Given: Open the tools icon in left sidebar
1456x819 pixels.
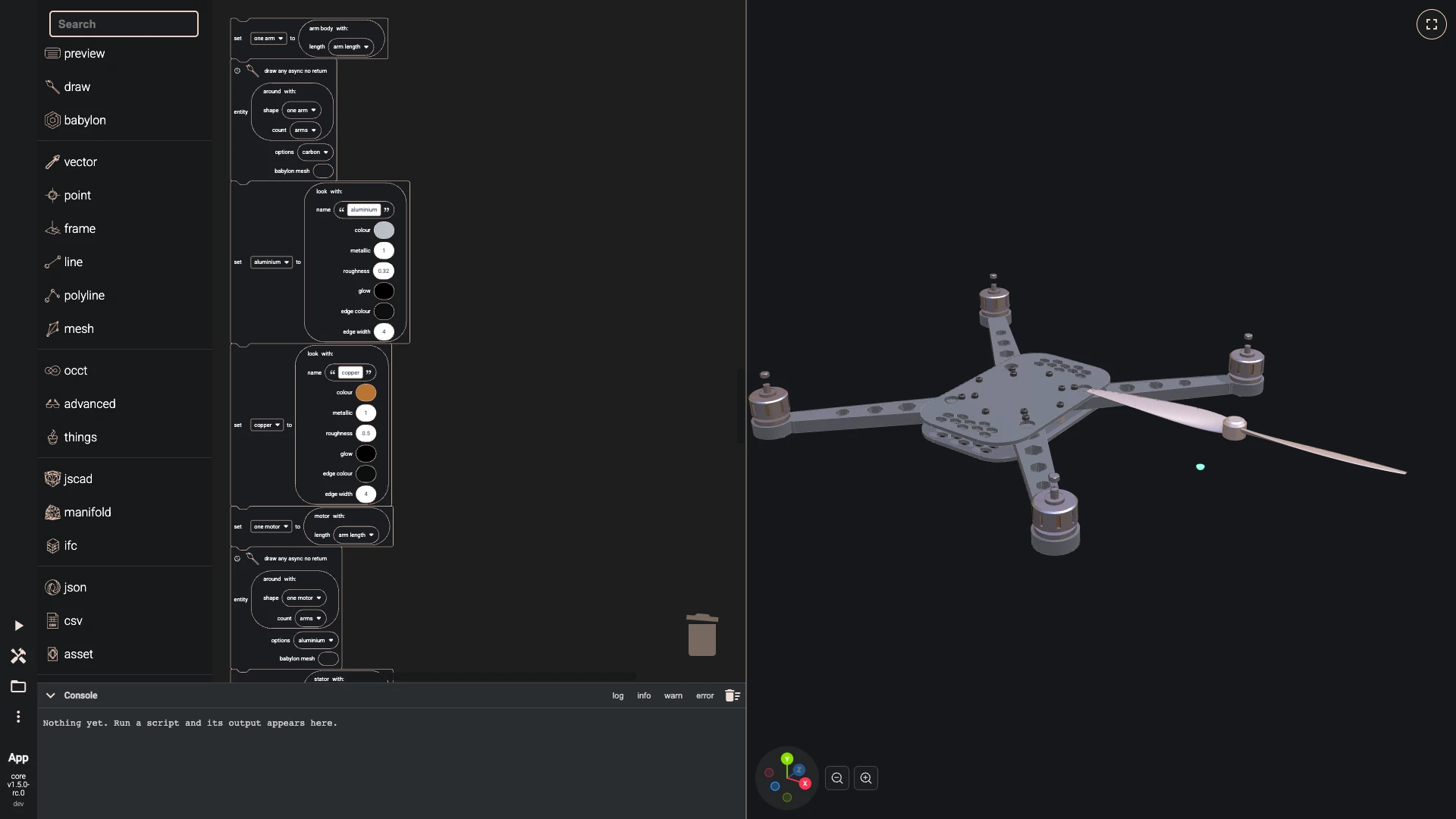Looking at the screenshot, I should coord(18,656).
